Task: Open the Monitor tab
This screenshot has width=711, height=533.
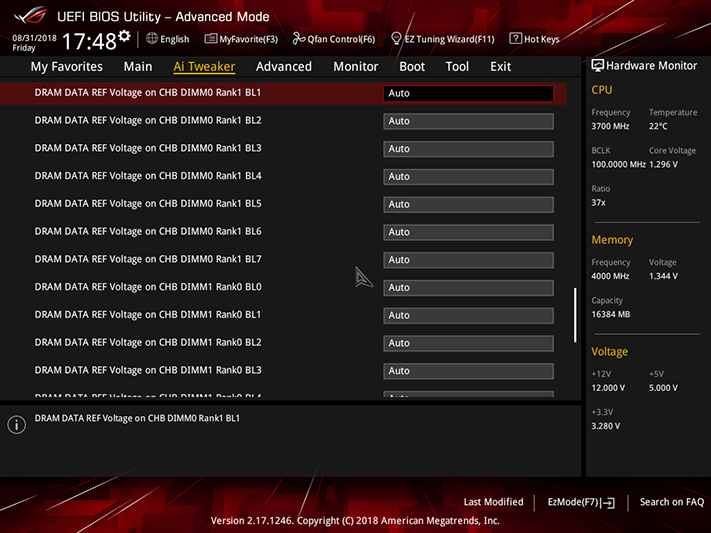Action: pyautogui.click(x=356, y=67)
